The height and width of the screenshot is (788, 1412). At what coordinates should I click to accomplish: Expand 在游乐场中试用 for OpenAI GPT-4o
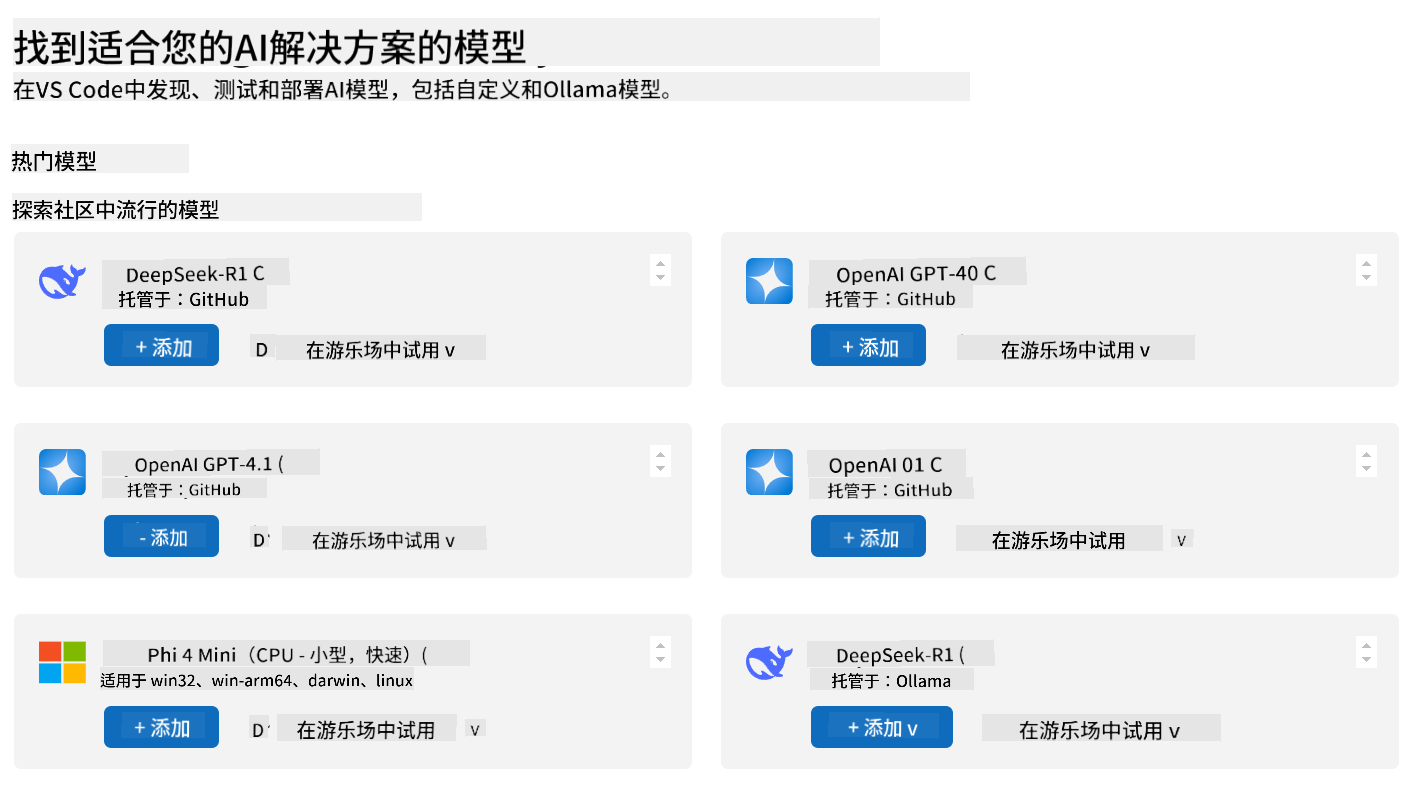click(1076, 349)
